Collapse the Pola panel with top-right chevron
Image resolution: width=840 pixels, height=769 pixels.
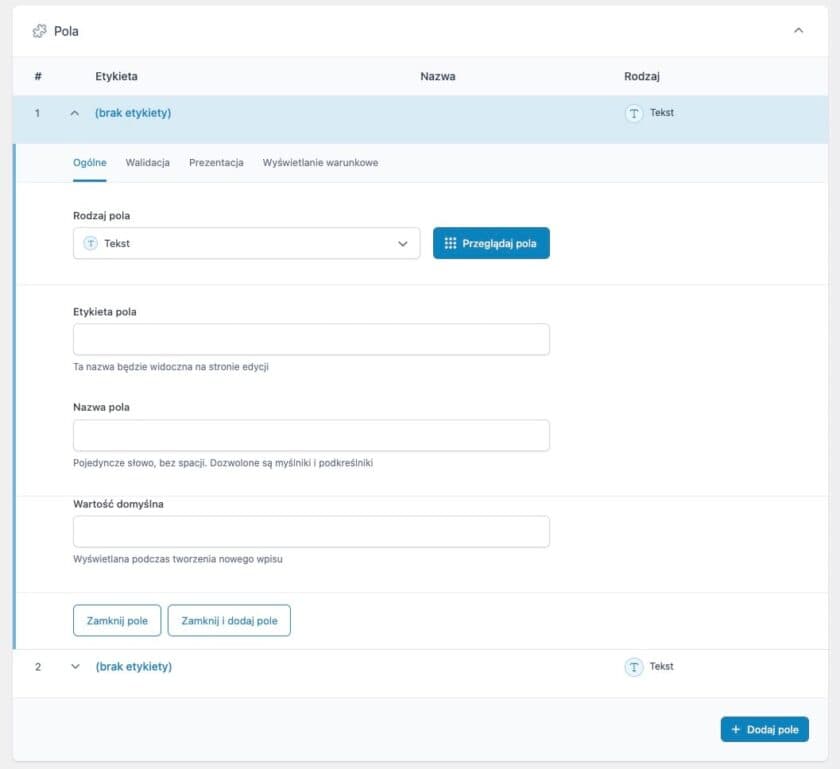(798, 31)
